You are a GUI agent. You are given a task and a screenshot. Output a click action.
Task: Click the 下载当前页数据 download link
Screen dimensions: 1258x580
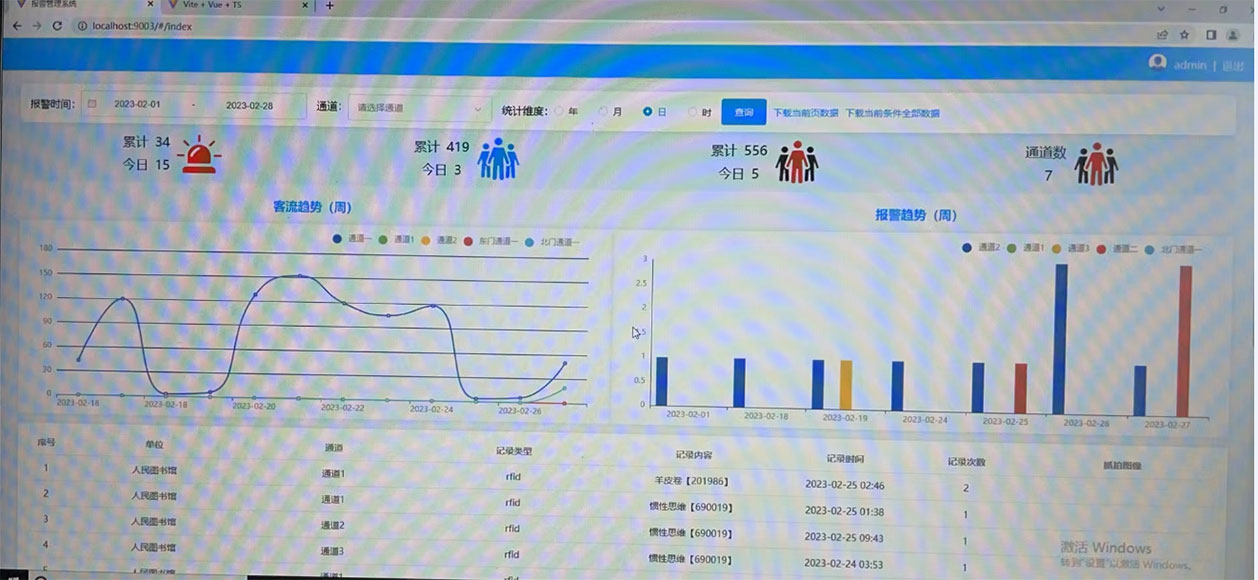(x=805, y=113)
